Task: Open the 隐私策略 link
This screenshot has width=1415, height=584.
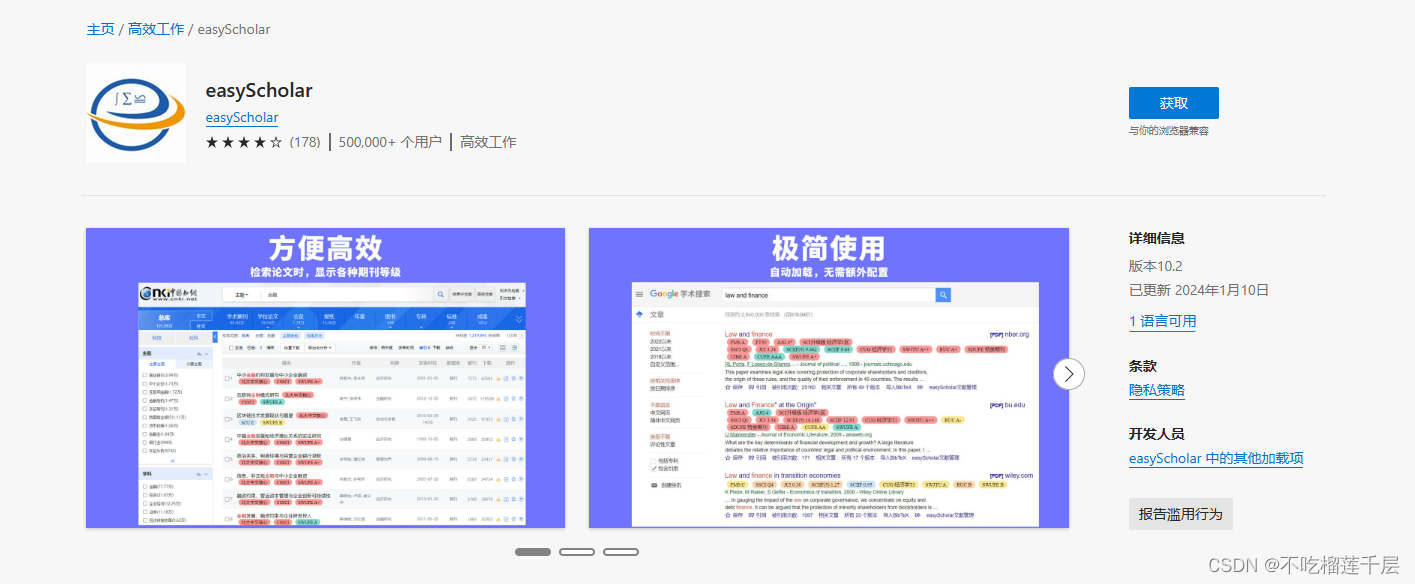Action: 1157,390
